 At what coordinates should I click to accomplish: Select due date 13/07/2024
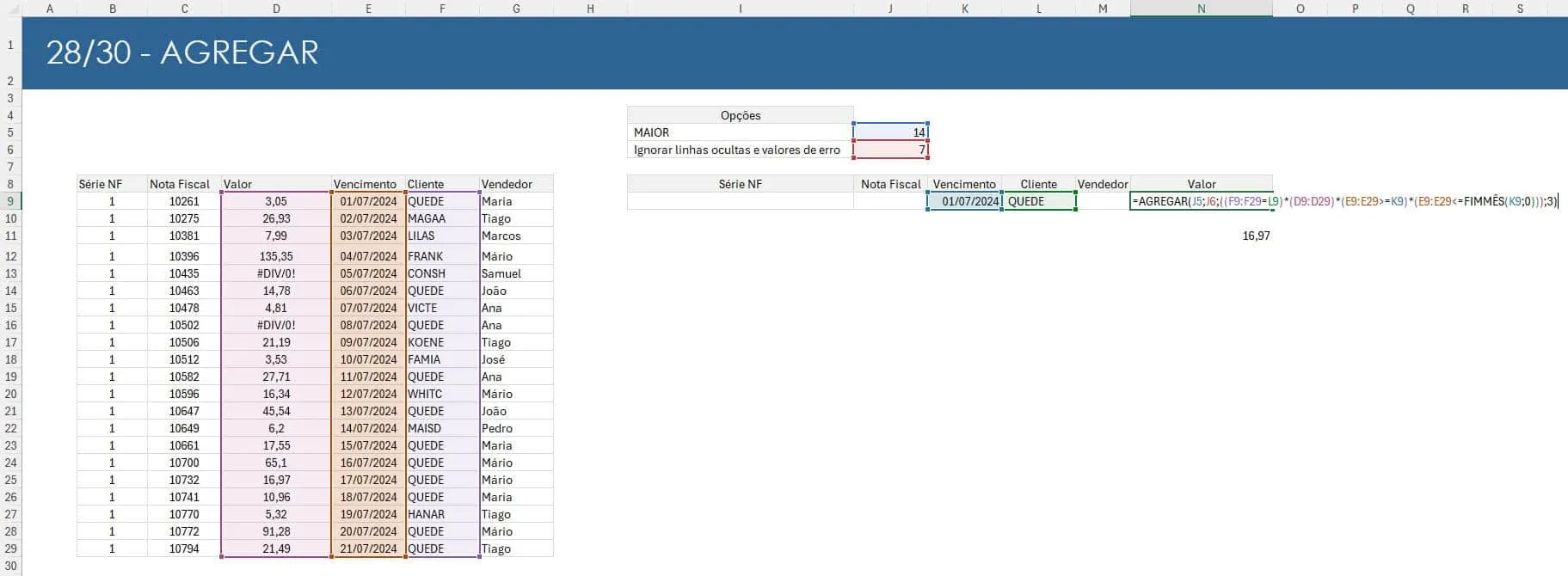(x=368, y=411)
